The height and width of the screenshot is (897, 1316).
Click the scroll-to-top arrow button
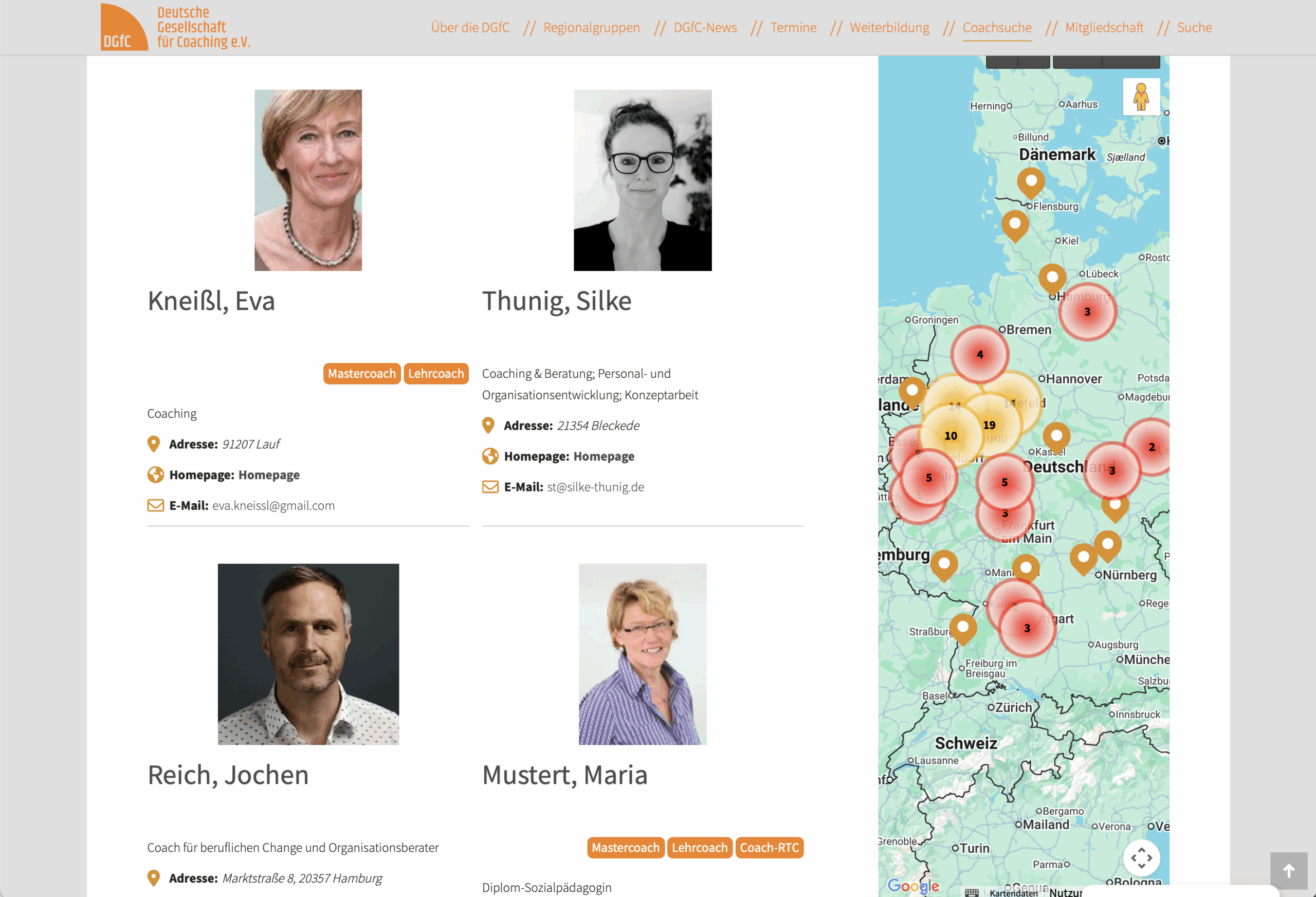[x=1290, y=871]
